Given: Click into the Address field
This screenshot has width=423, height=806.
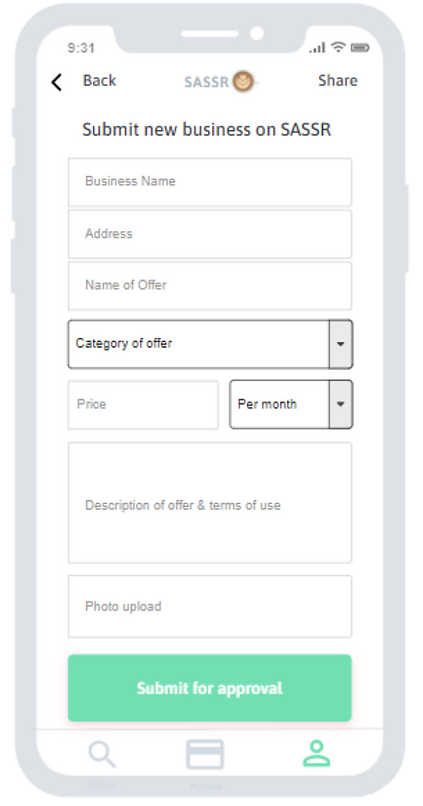Looking at the screenshot, I should tap(210, 234).
